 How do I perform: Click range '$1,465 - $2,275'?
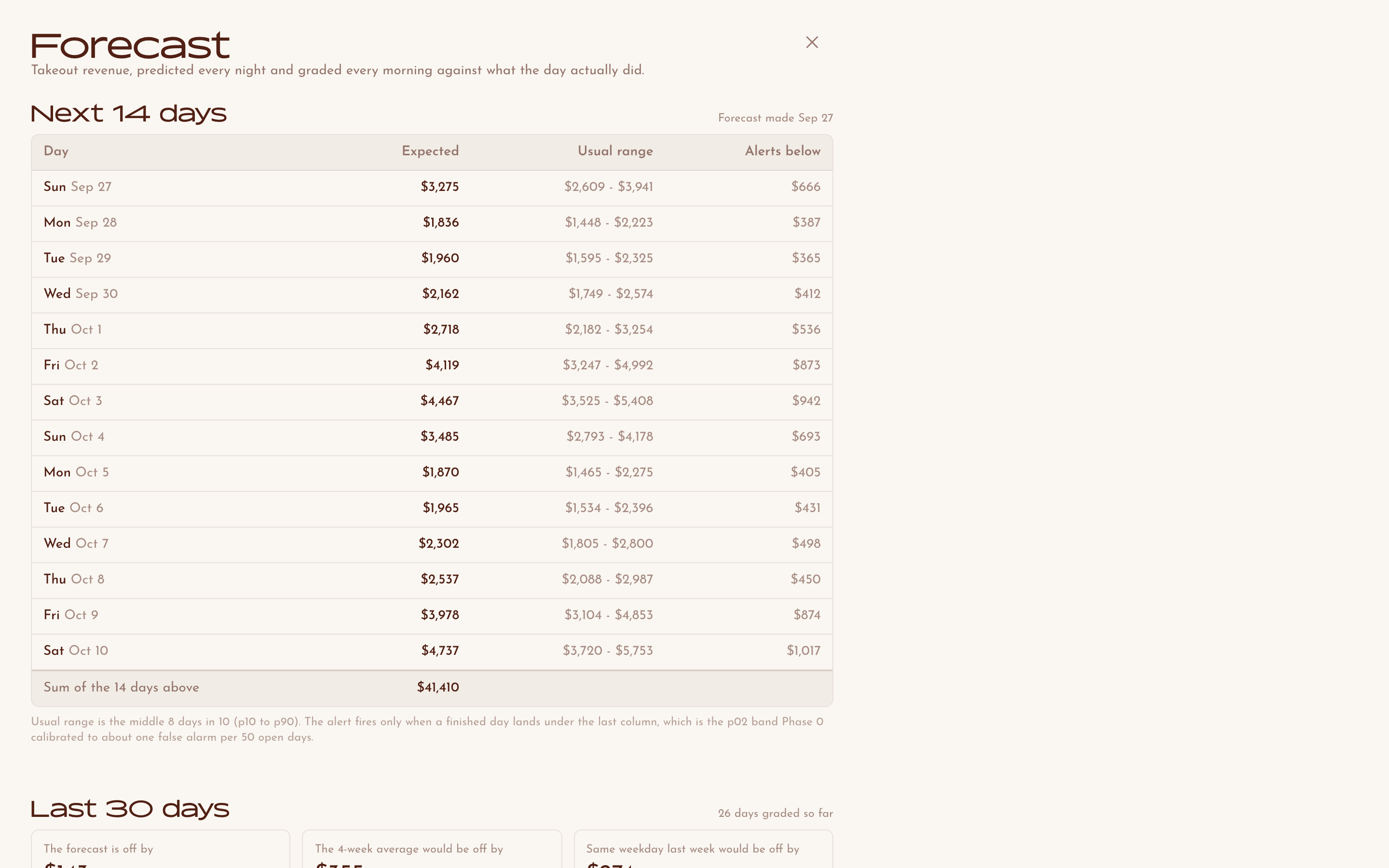(609, 473)
